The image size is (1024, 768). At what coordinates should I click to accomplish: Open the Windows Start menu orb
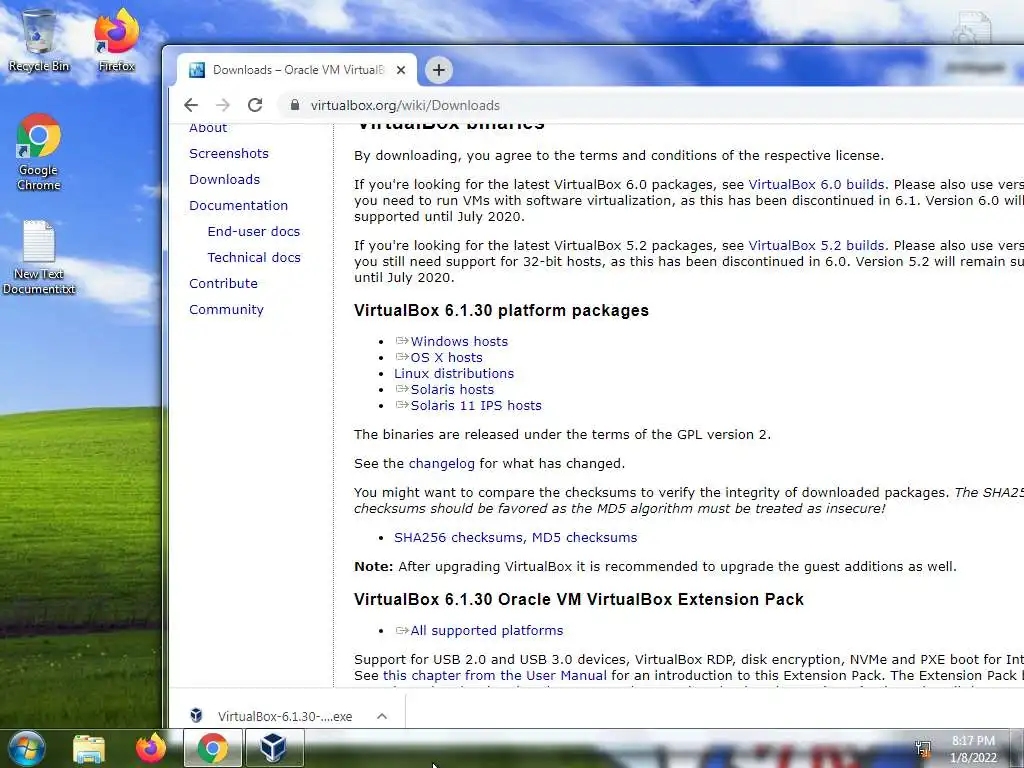25,748
